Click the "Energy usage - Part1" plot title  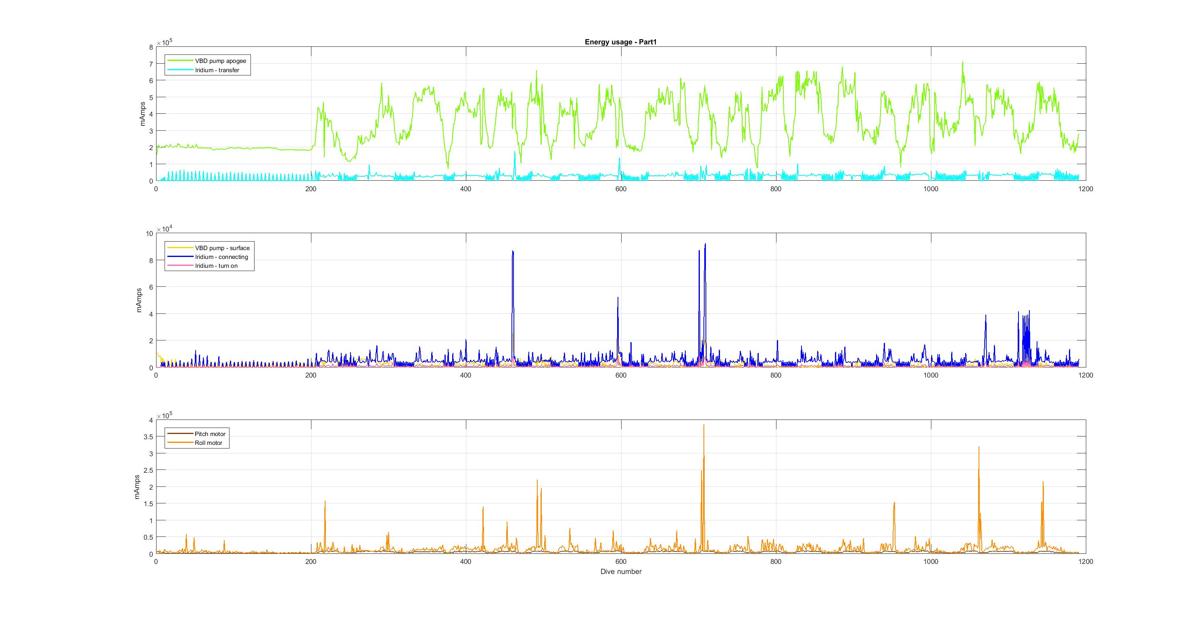coord(620,42)
